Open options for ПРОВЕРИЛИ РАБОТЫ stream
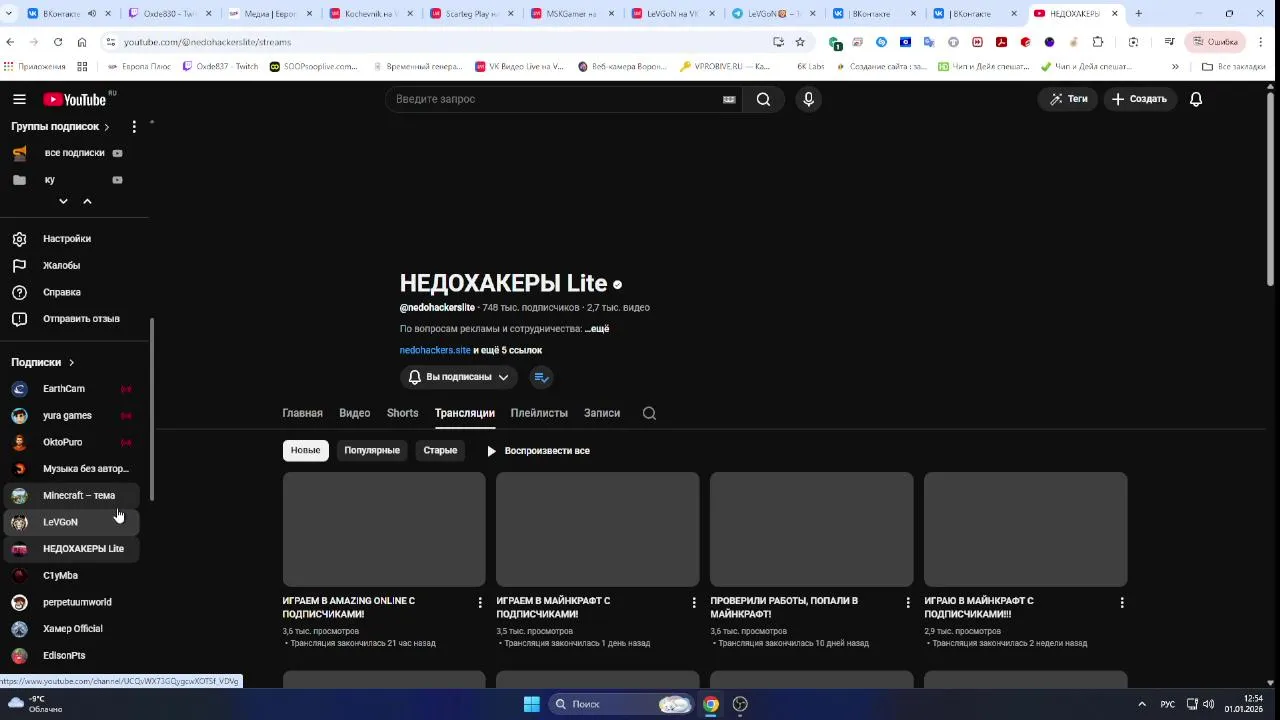The image size is (1280, 720). (x=908, y=602)
